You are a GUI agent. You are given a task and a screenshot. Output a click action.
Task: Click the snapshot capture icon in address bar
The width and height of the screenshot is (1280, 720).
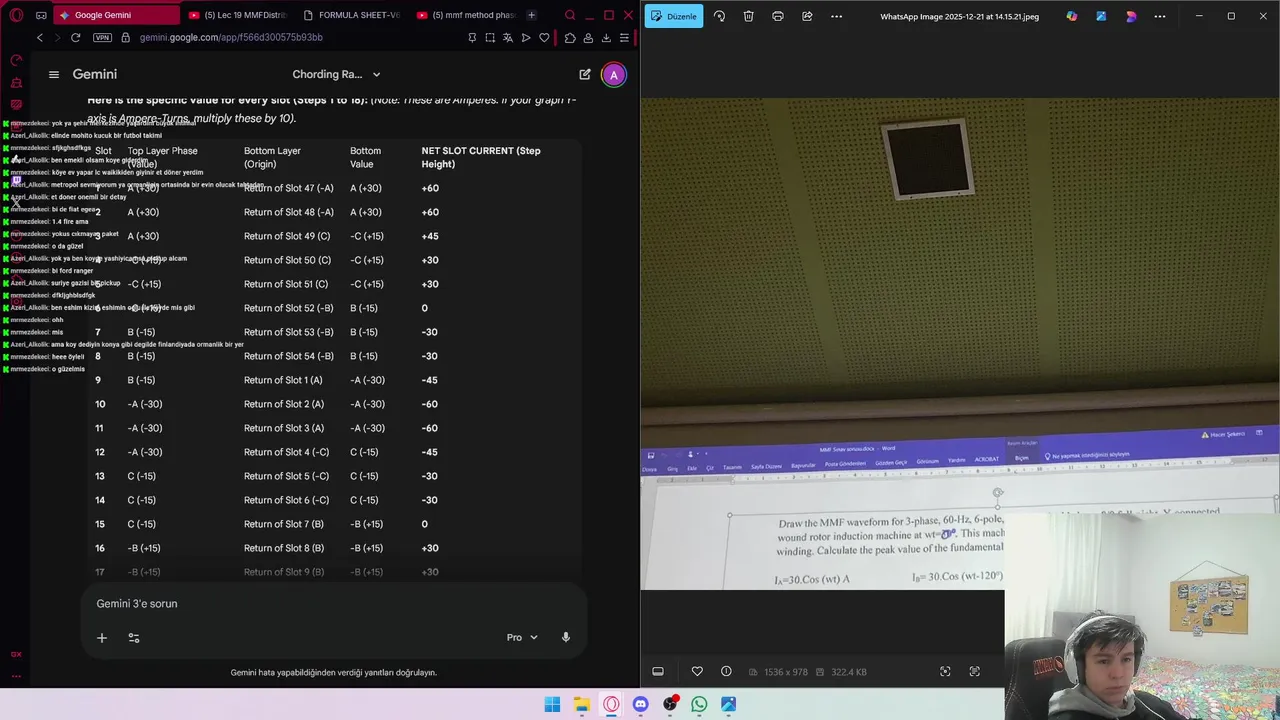click(490, 37)
